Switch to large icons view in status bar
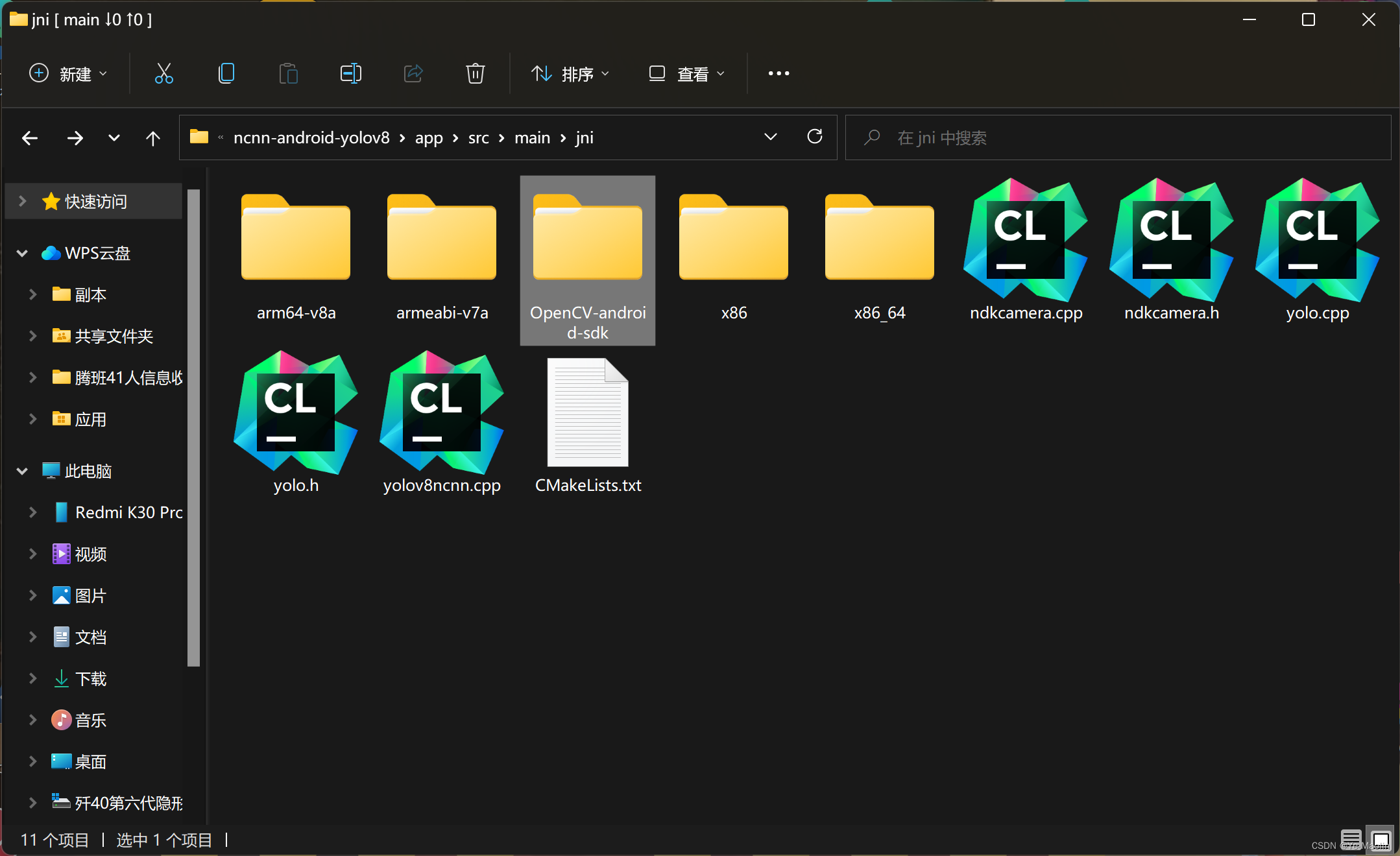The height and width of the screenshot is (856, 1400). coord(1380,839)
